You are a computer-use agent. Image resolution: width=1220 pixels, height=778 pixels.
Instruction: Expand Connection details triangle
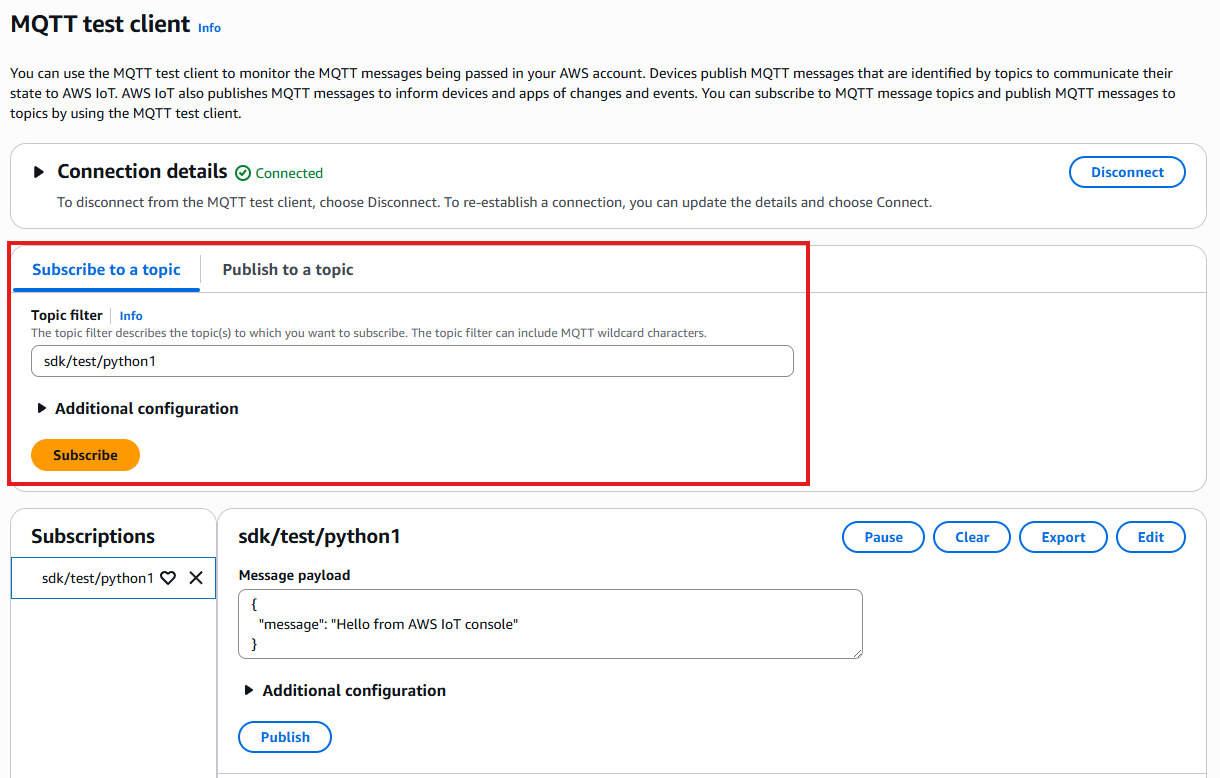[x=39, y=172]
